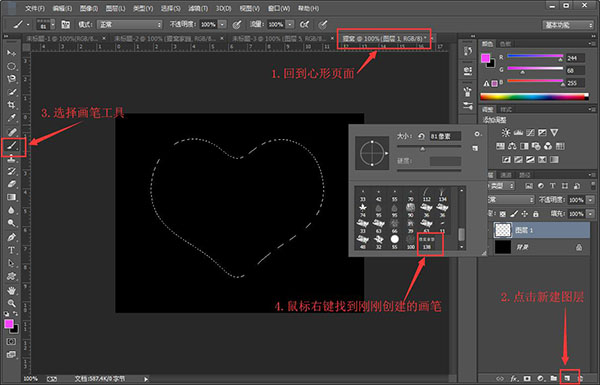Image resolution: width=600 pixels, height=385 pixels.
Task: Click the R channel color slider
Action: pos(535,57)
